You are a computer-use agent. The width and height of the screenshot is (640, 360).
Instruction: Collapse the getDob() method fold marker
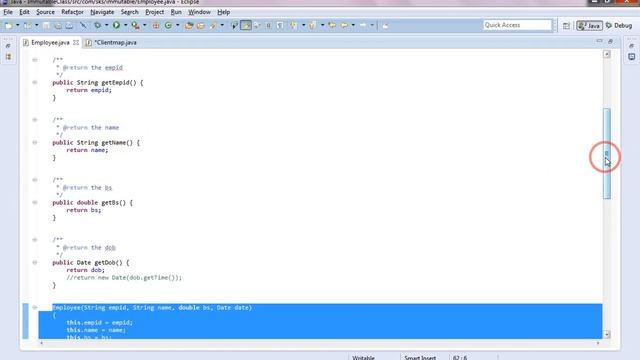35,262
